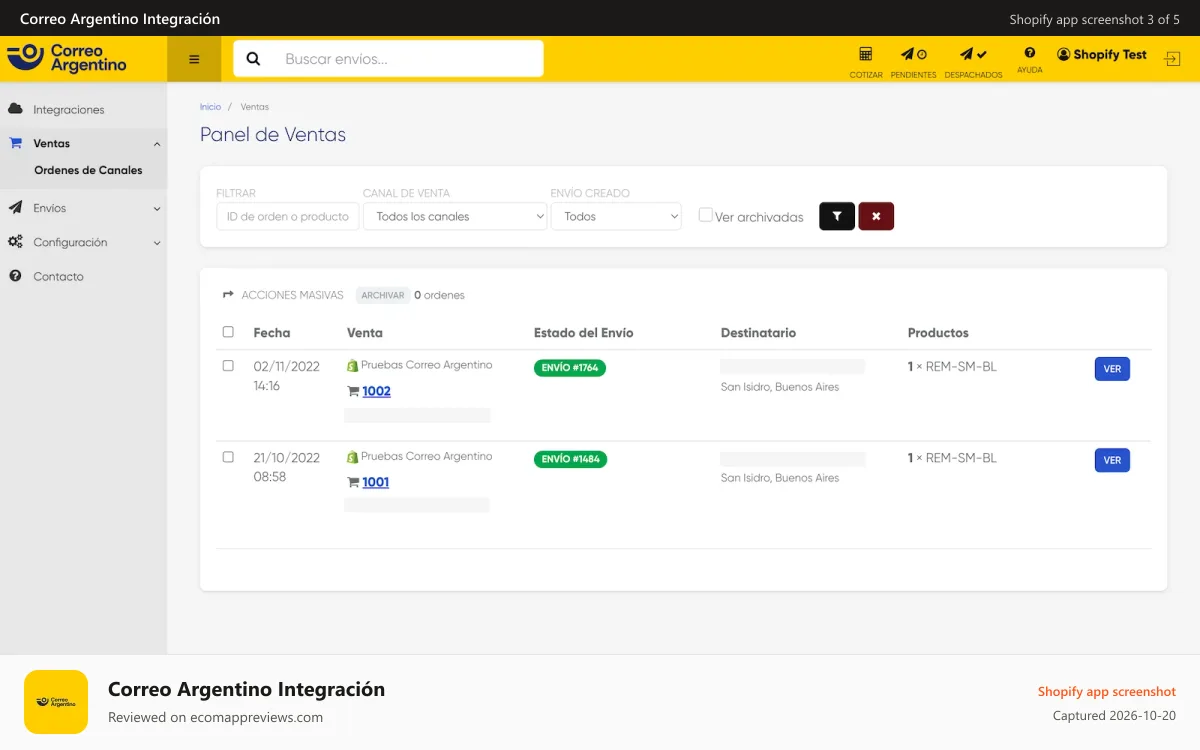Click the Integraciones cloud icon
The width and height of the screenshot is (1200, 750).
[15, 109]
